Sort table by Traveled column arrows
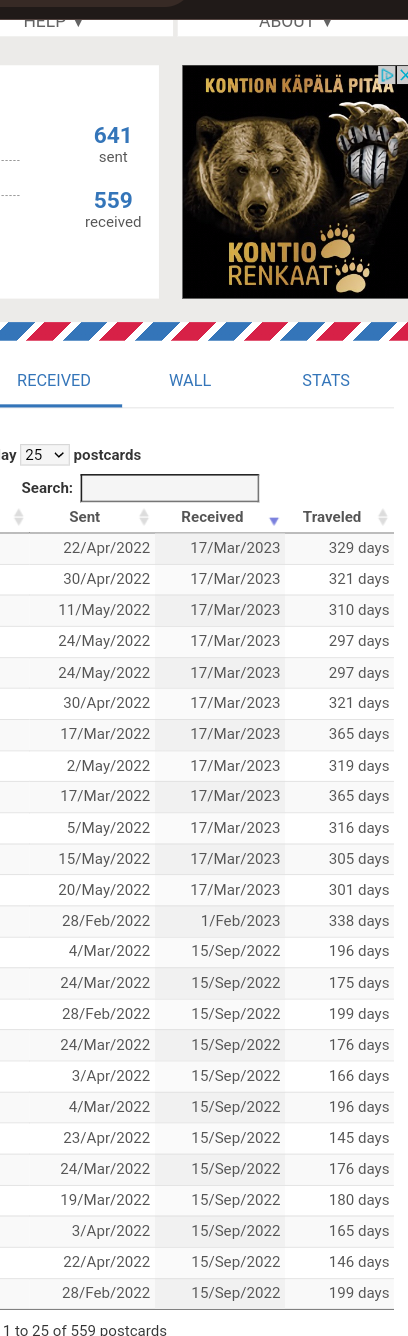 (x=383, y=517)
